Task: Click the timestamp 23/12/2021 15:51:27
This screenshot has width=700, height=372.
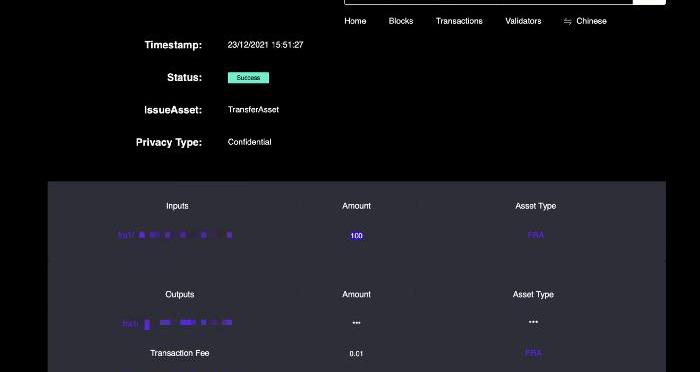Action: 265,45
